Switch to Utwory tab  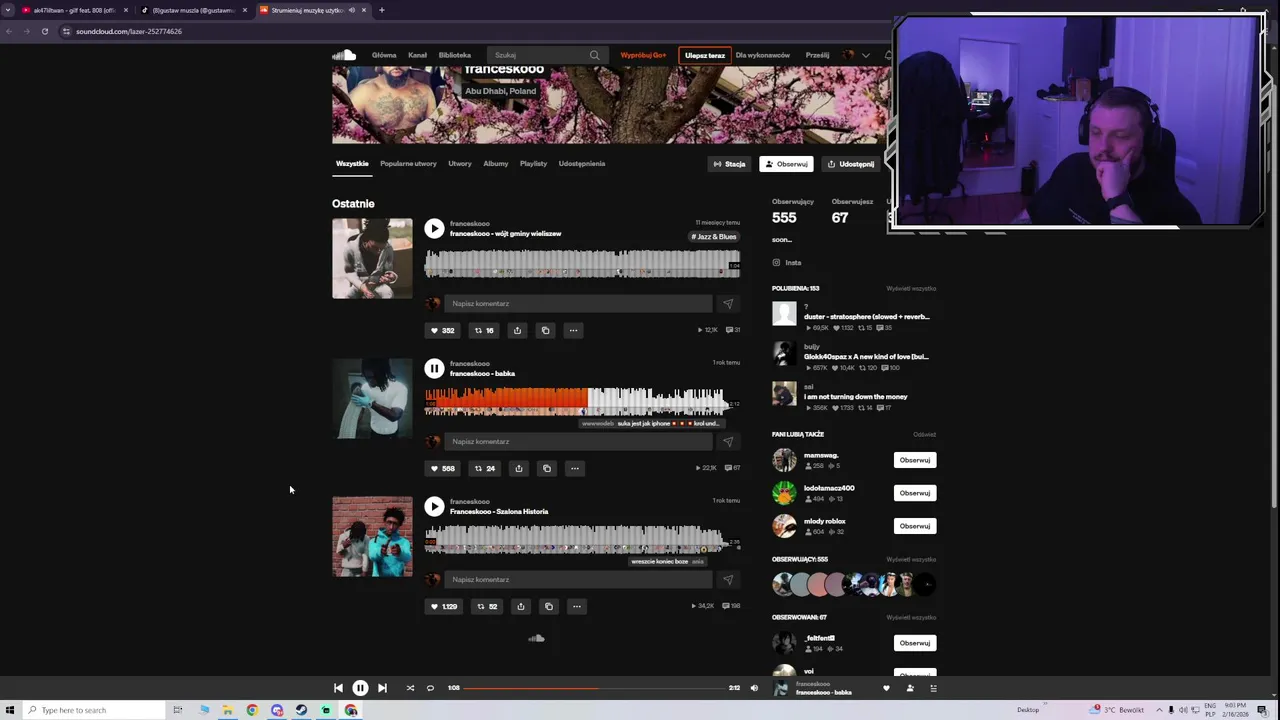[460, 164]
